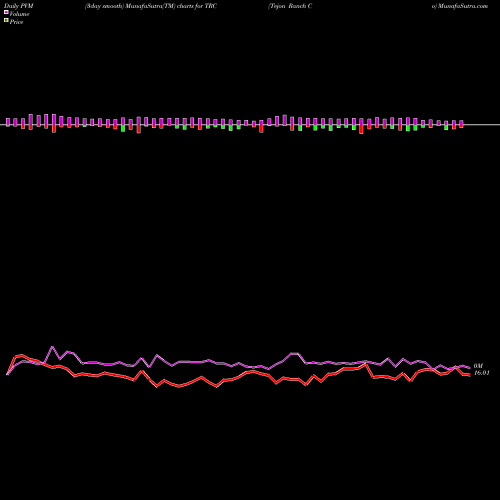
Task: Click the Tejon Ranch company name text
Action: tap(290, 6)
